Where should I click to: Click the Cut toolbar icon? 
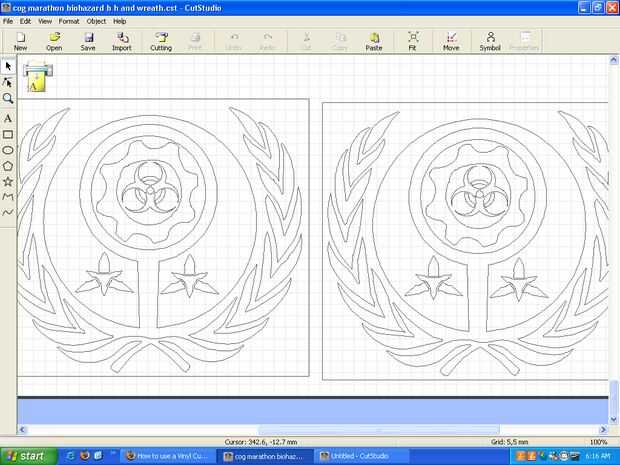[x=306, y=42]
